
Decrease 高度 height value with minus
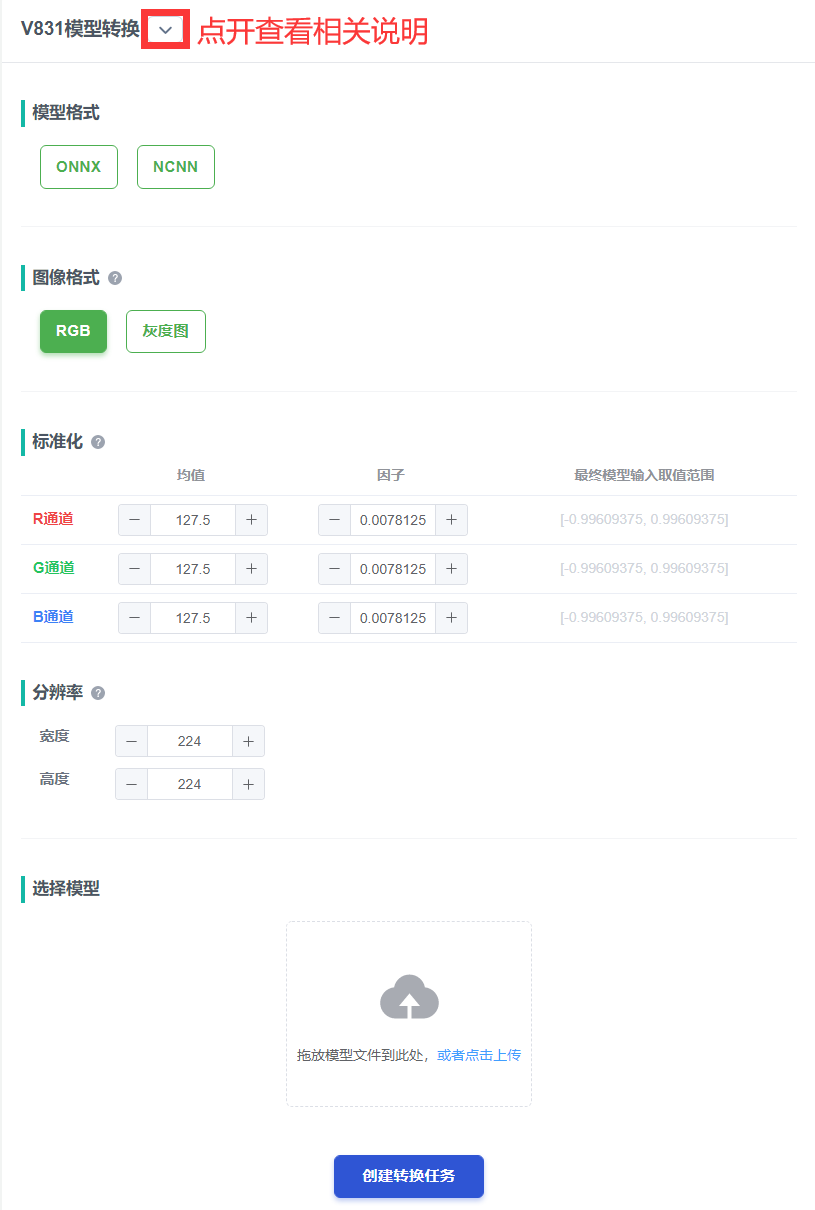coord(132,784)
